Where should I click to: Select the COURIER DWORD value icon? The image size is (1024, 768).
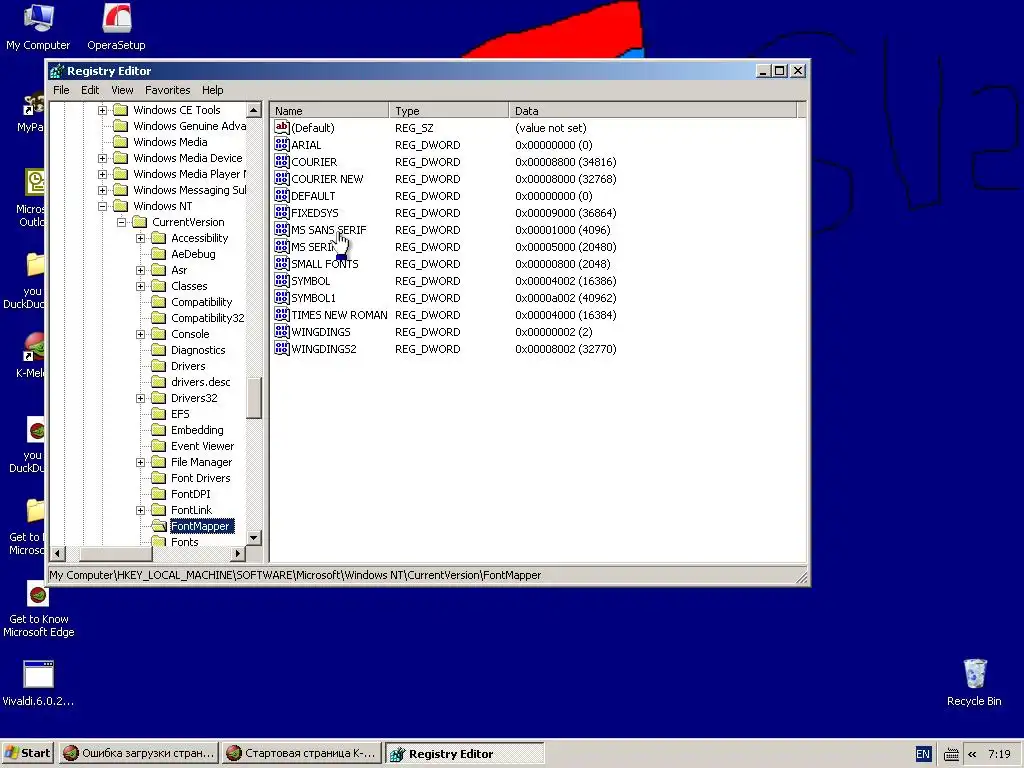pyautogui.click(x=281, y=161)
